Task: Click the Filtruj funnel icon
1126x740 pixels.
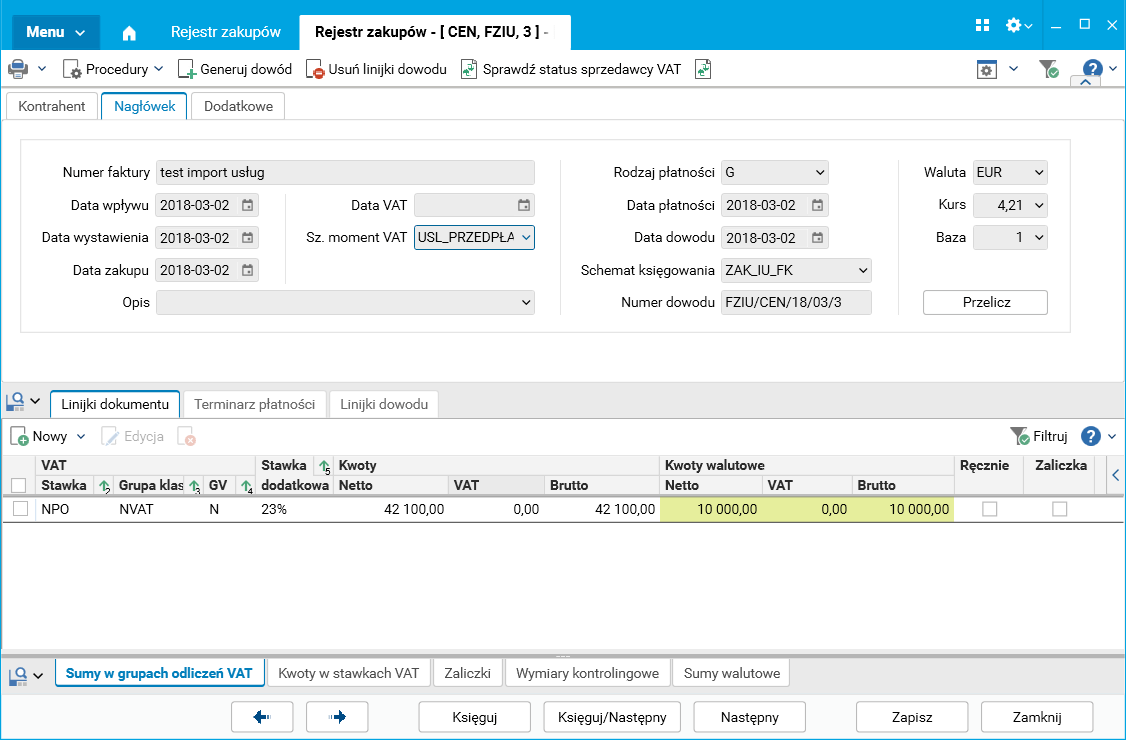Action: tap(1019, 436)
